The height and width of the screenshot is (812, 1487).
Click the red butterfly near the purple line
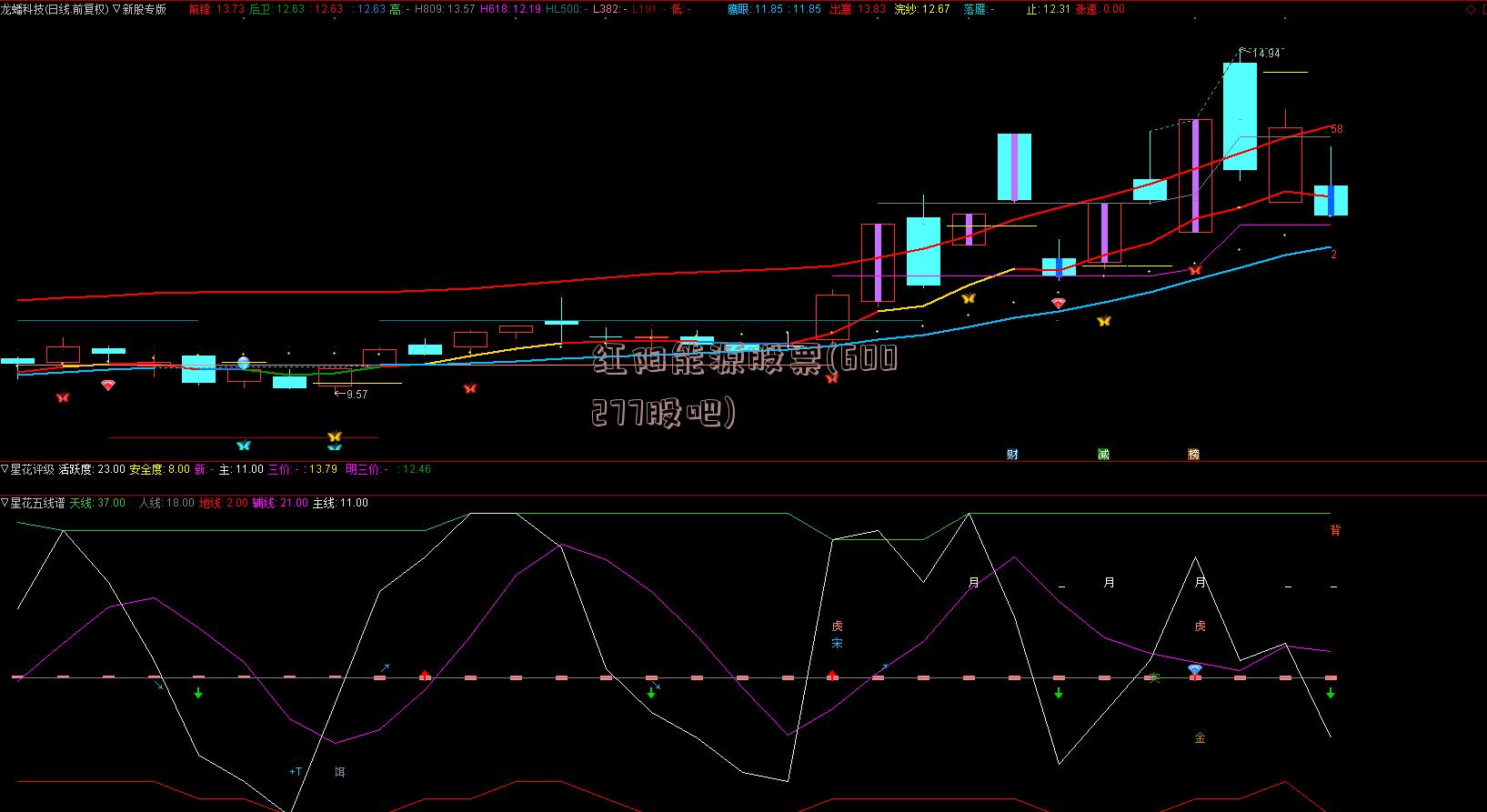pos(1194,270)
